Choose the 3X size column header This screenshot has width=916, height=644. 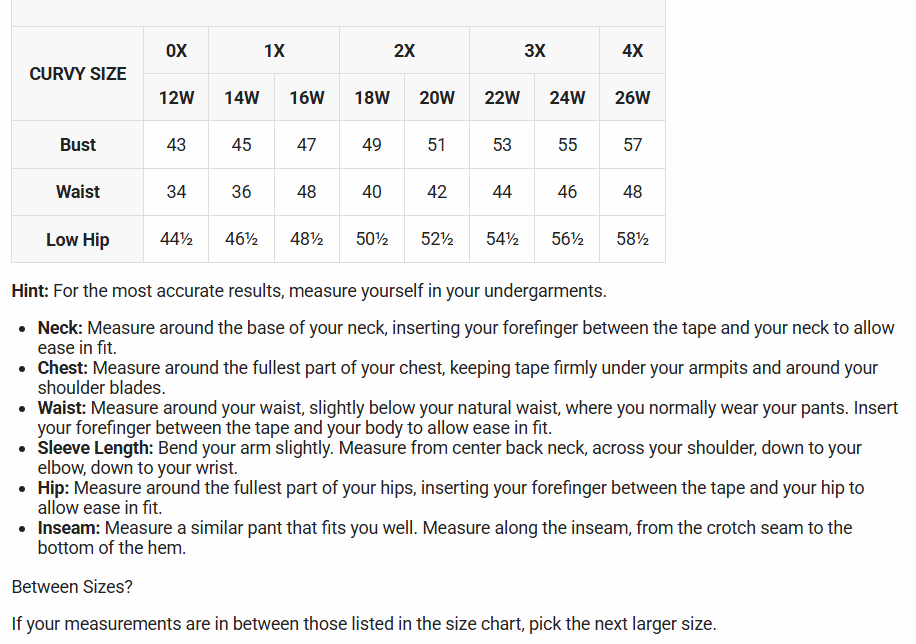click(x=535, y=51)
